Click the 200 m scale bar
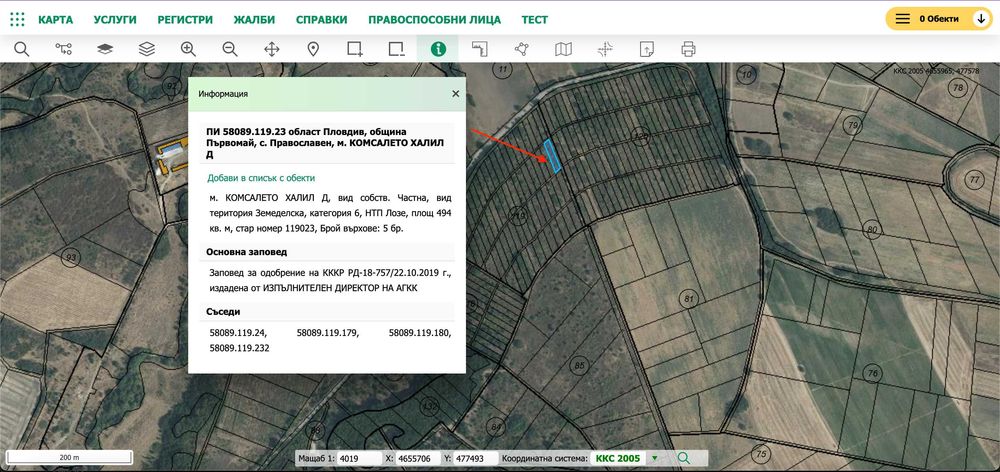Viewport: 1000px width, 472px height. (x=69, y=457)
